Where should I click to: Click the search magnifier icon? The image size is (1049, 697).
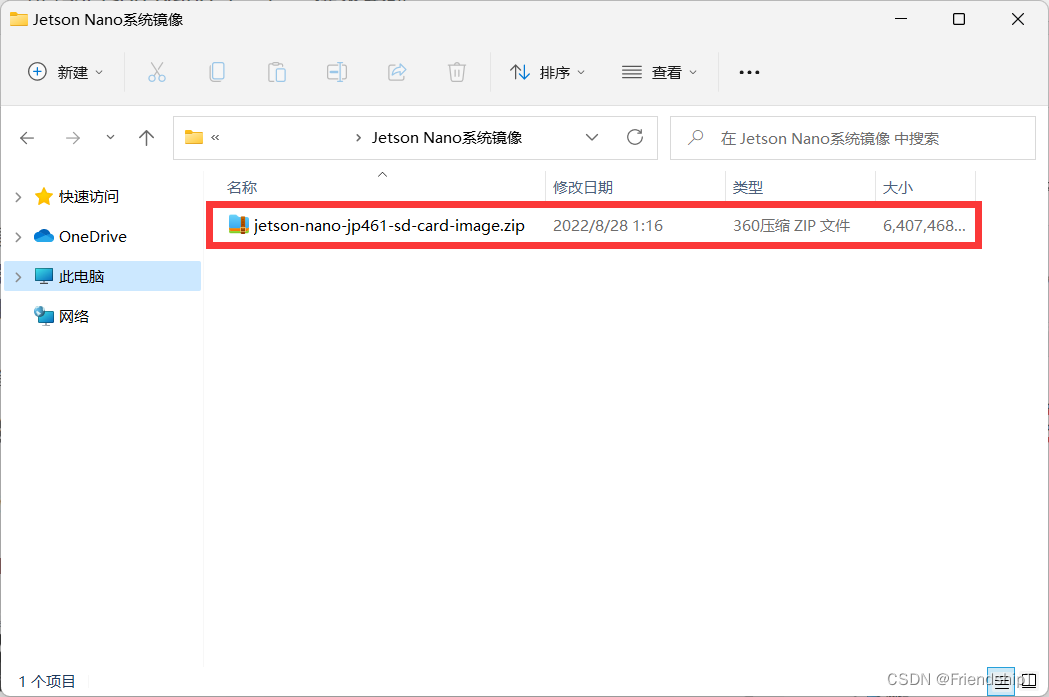tap(696, 138)
